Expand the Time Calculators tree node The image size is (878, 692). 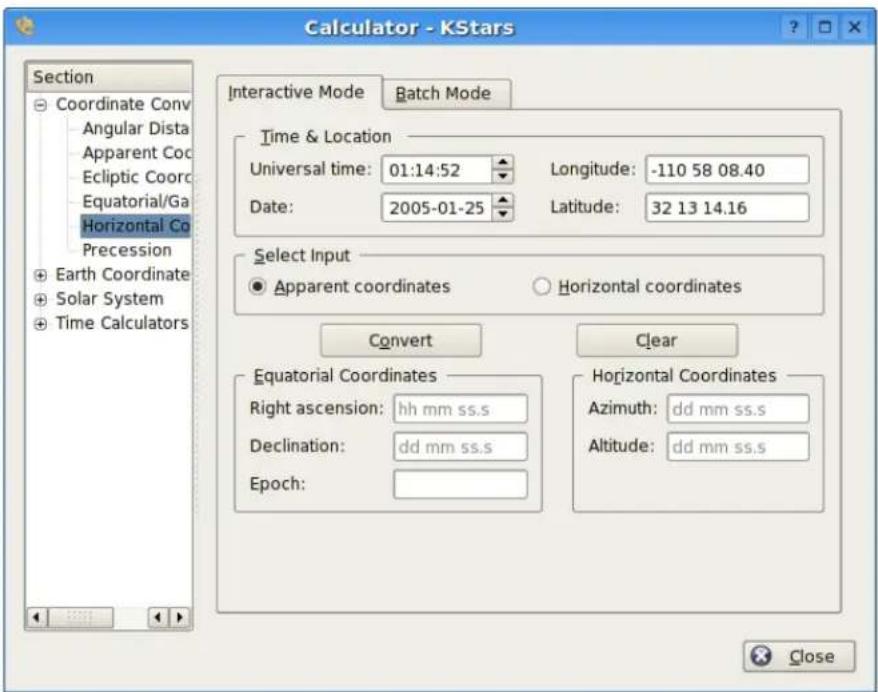click(x=40, y=324)
